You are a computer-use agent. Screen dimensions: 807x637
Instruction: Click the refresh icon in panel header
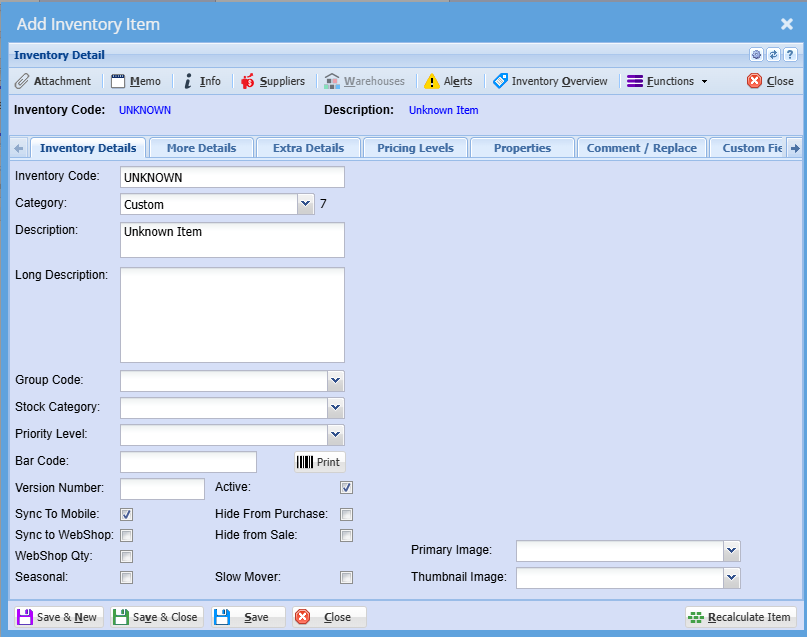(773, 55)
